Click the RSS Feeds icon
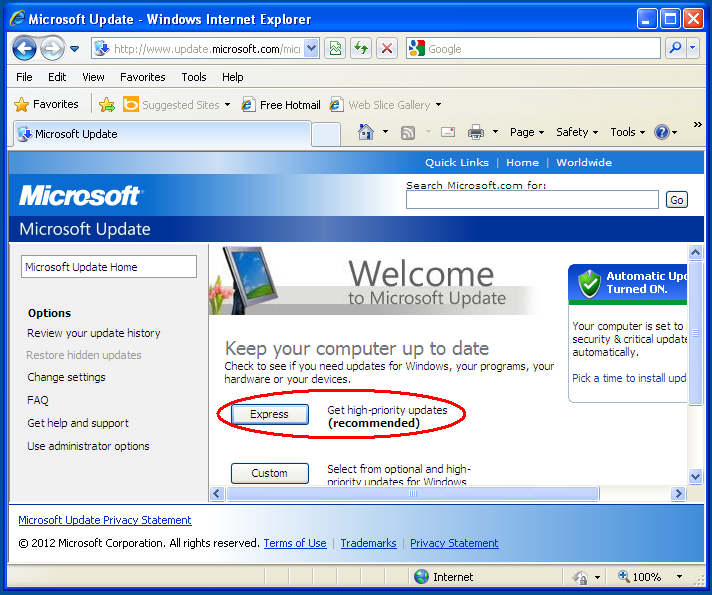The height and width of the screenshot is (595, 712). (x=408, y=133)
